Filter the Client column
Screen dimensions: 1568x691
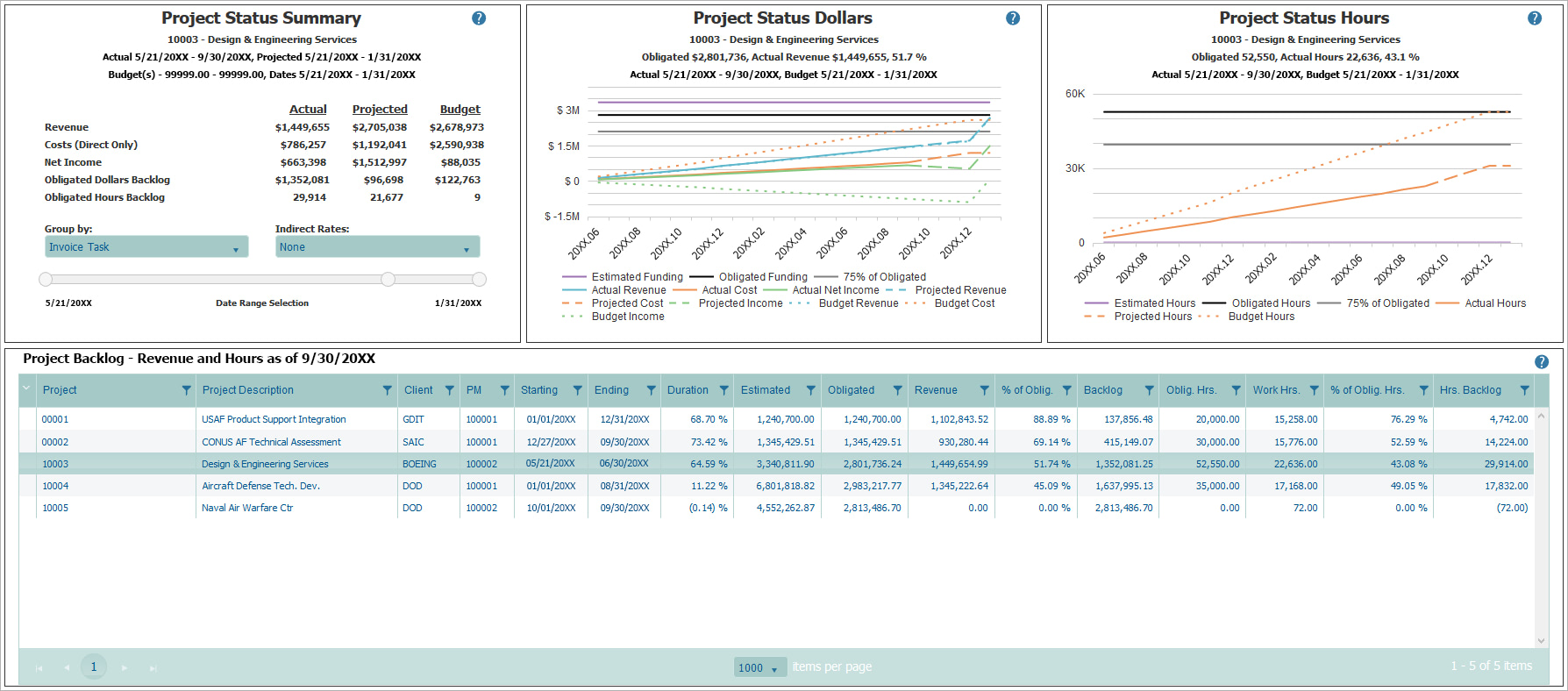point(449,390)
